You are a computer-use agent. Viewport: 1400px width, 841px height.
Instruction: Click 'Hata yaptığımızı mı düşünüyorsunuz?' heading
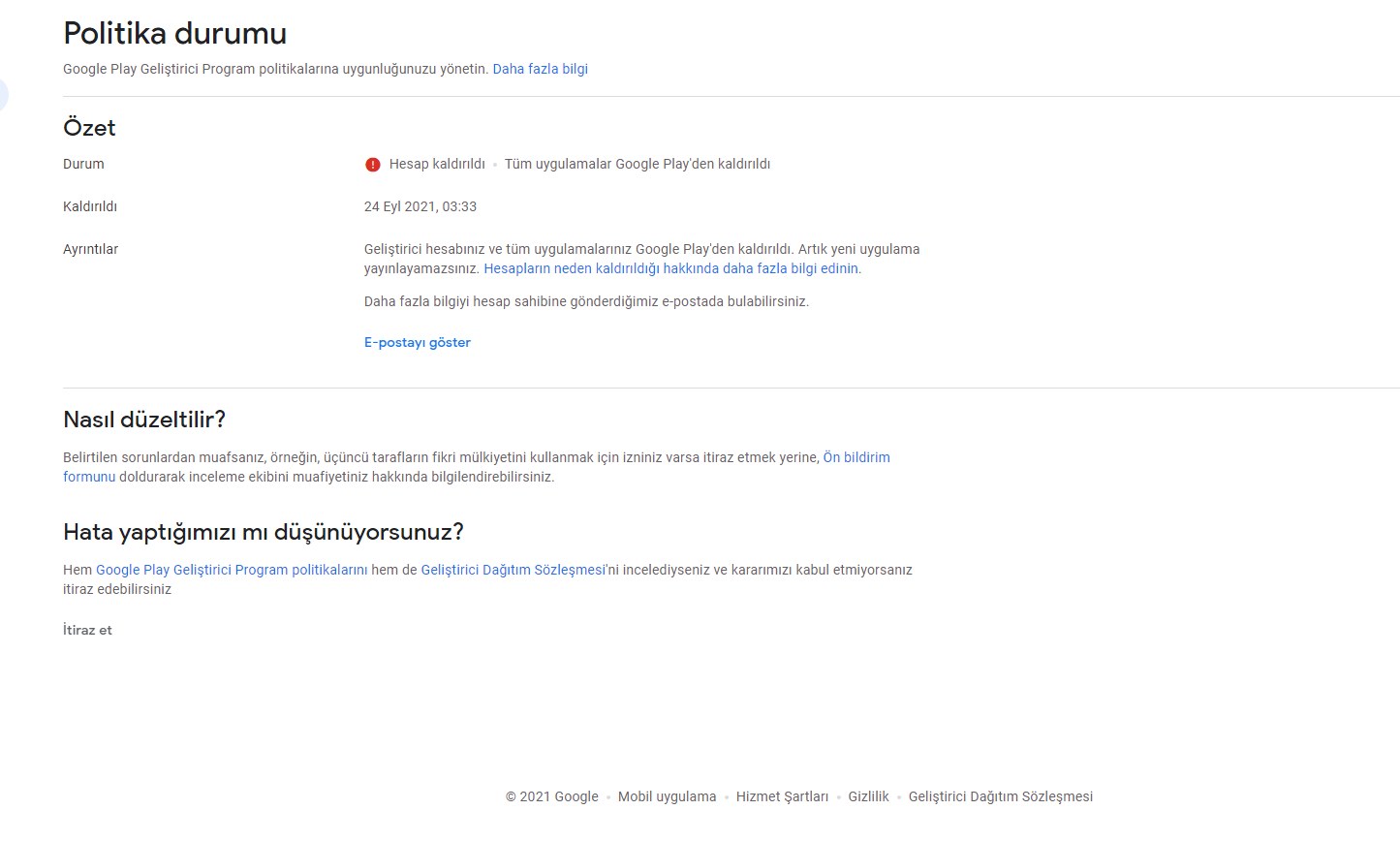[264, 532]
